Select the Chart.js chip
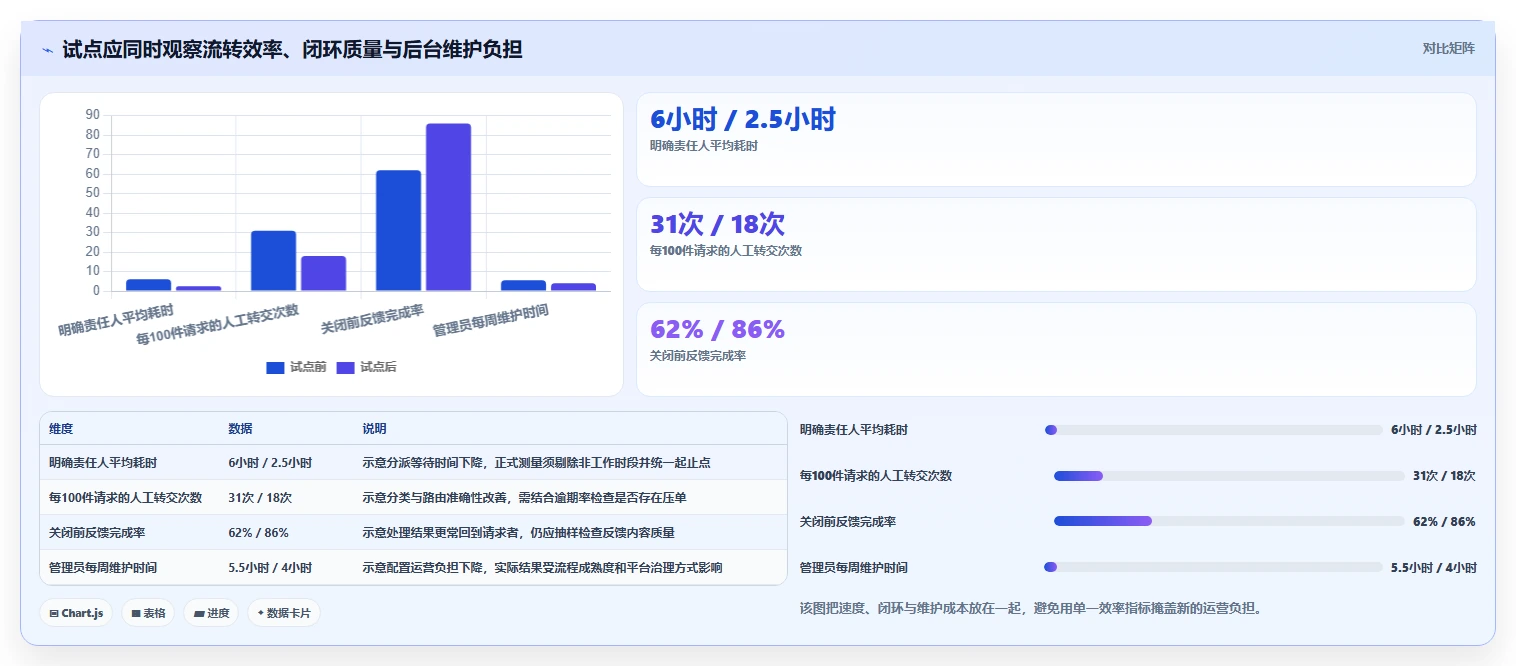This screenshot has height=666, width=1516. (76, 613)
